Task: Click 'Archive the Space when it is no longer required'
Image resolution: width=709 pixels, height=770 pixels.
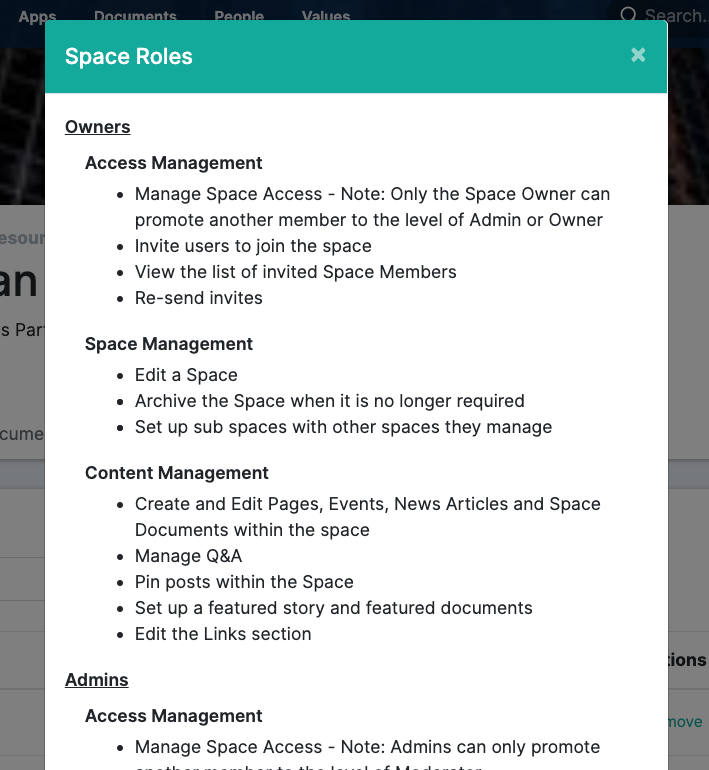Action: tap(330, 401)
